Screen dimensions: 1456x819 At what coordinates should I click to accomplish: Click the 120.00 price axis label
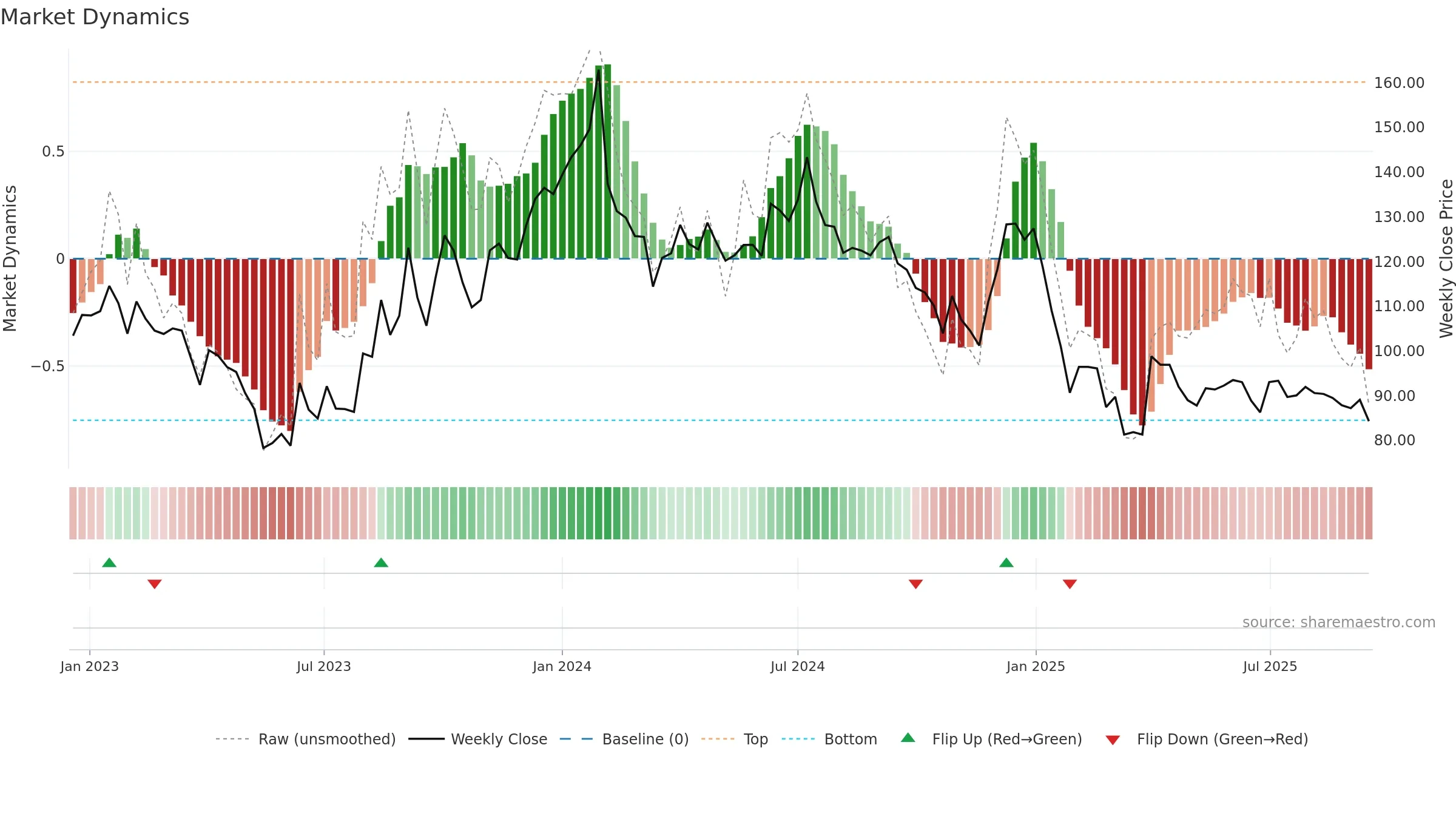[1400, 261]
